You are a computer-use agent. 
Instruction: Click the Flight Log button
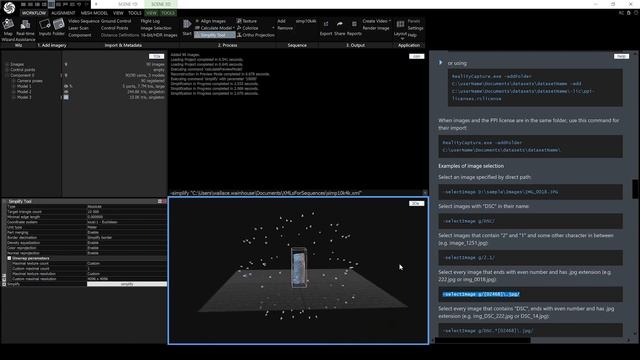click(x=150, y=21)
